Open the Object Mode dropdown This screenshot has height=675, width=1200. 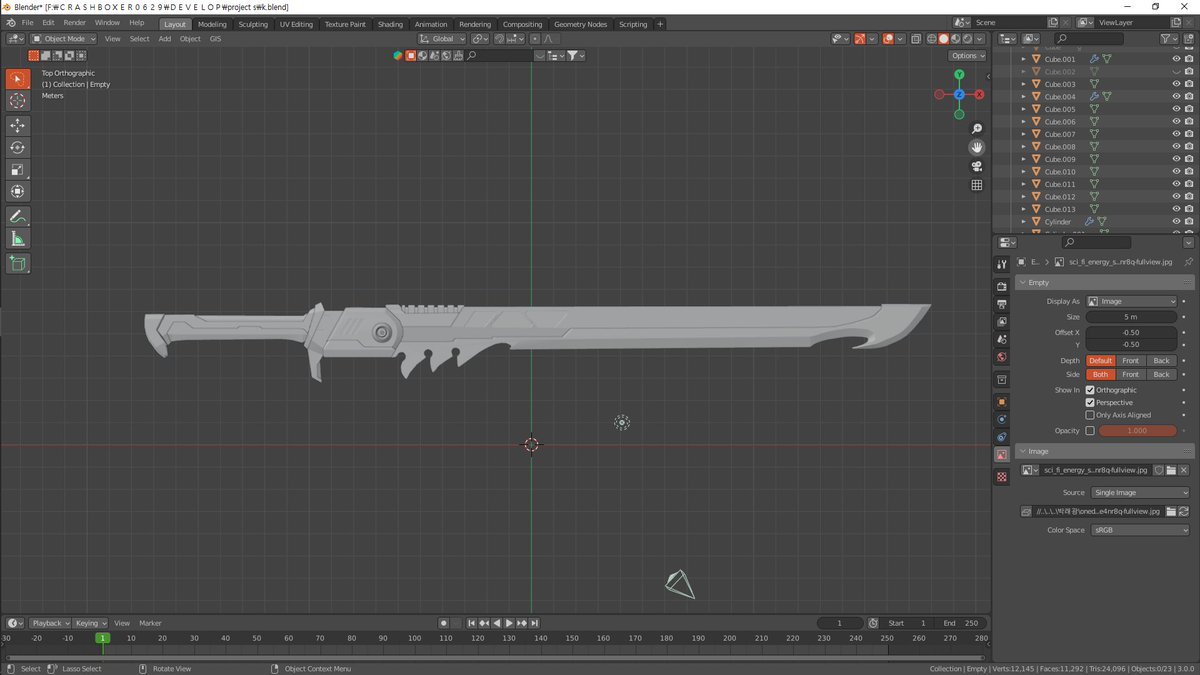pos(63,39)
